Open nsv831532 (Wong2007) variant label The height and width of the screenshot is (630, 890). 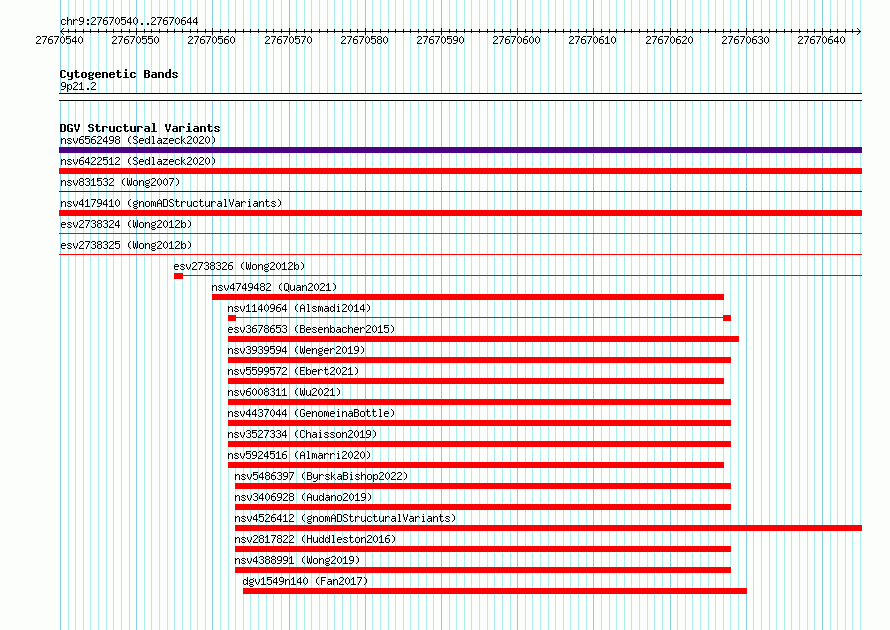click(120, 182)
